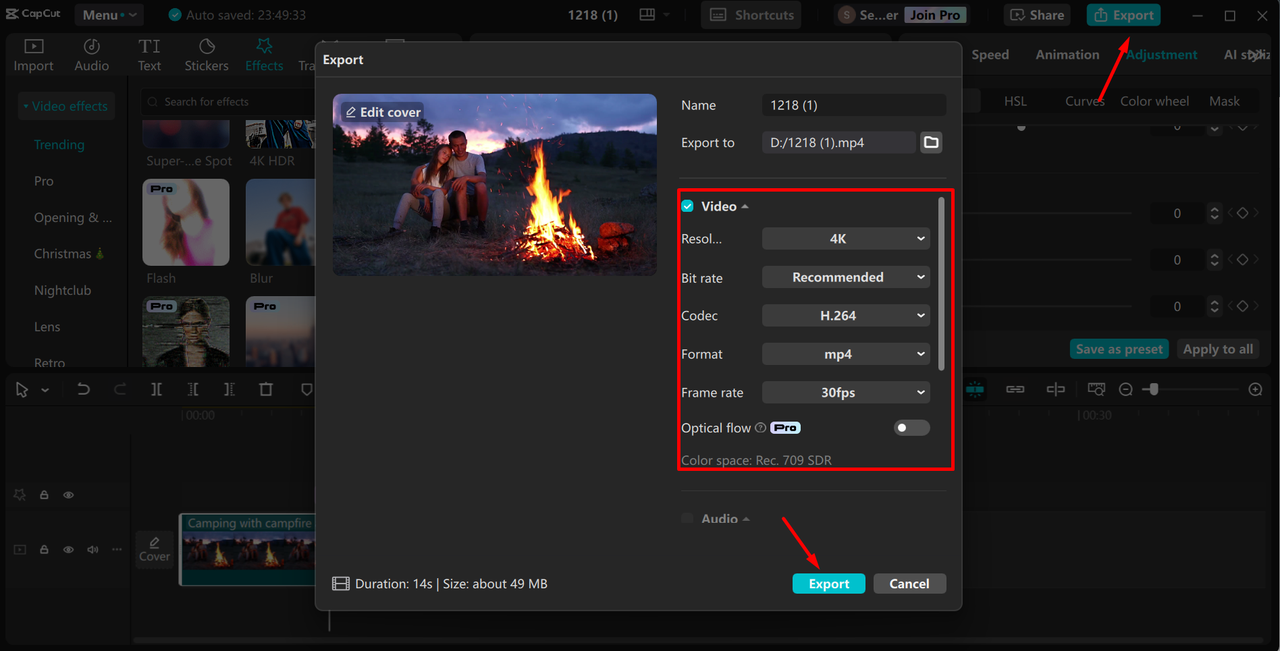Switch to the Animation tab

[1067, 55]
